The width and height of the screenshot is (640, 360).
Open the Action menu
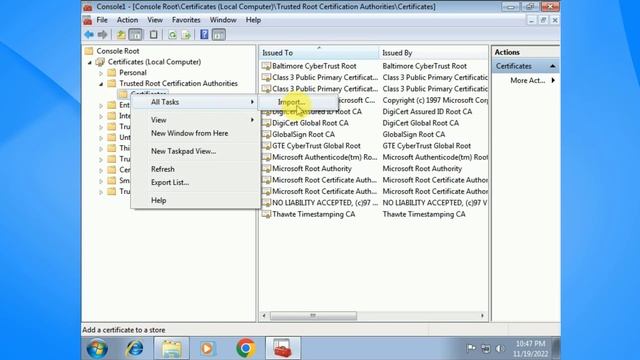click(x=127, y=20)
